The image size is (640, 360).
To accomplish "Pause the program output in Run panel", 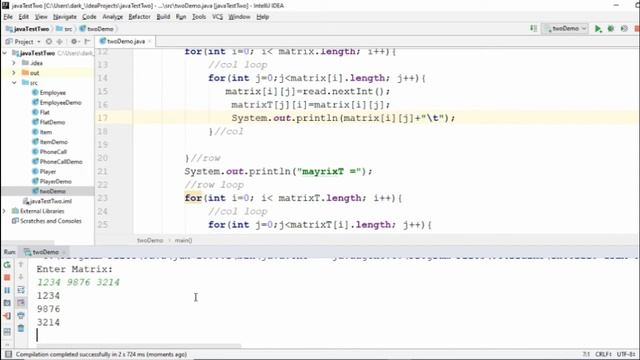I will 7,290.
